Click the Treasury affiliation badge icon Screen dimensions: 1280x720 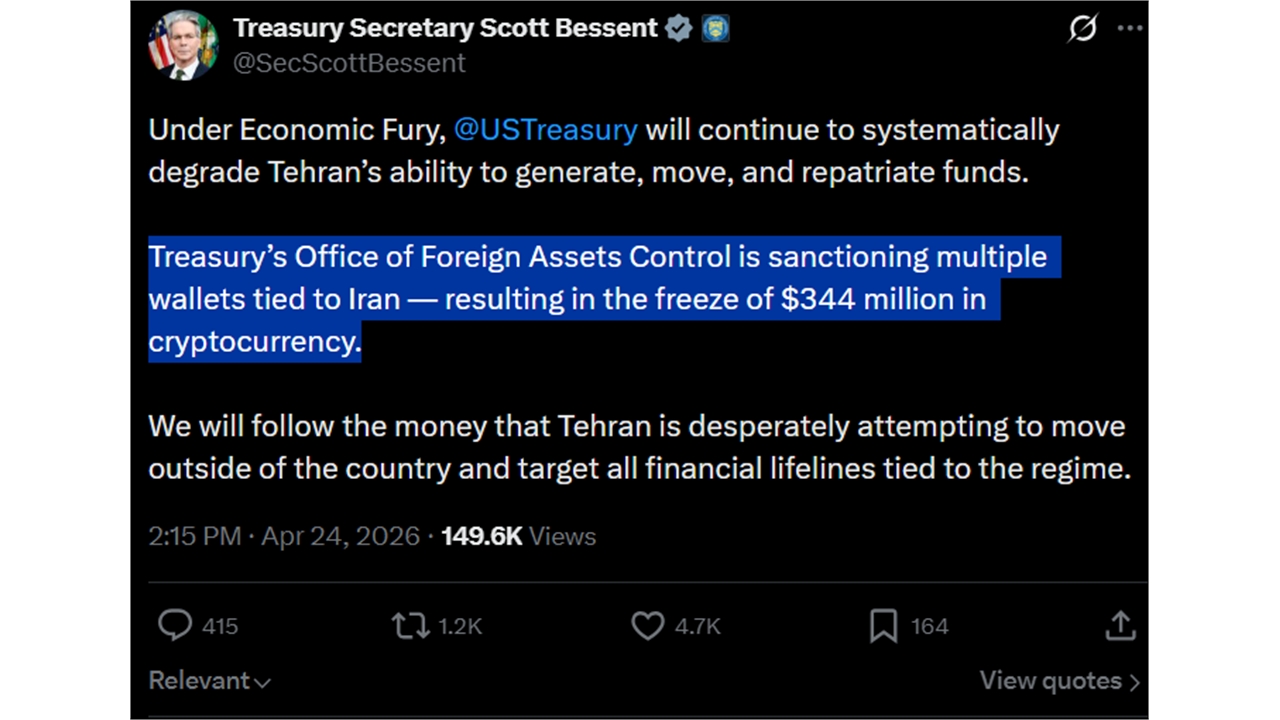tap(715, 28)
